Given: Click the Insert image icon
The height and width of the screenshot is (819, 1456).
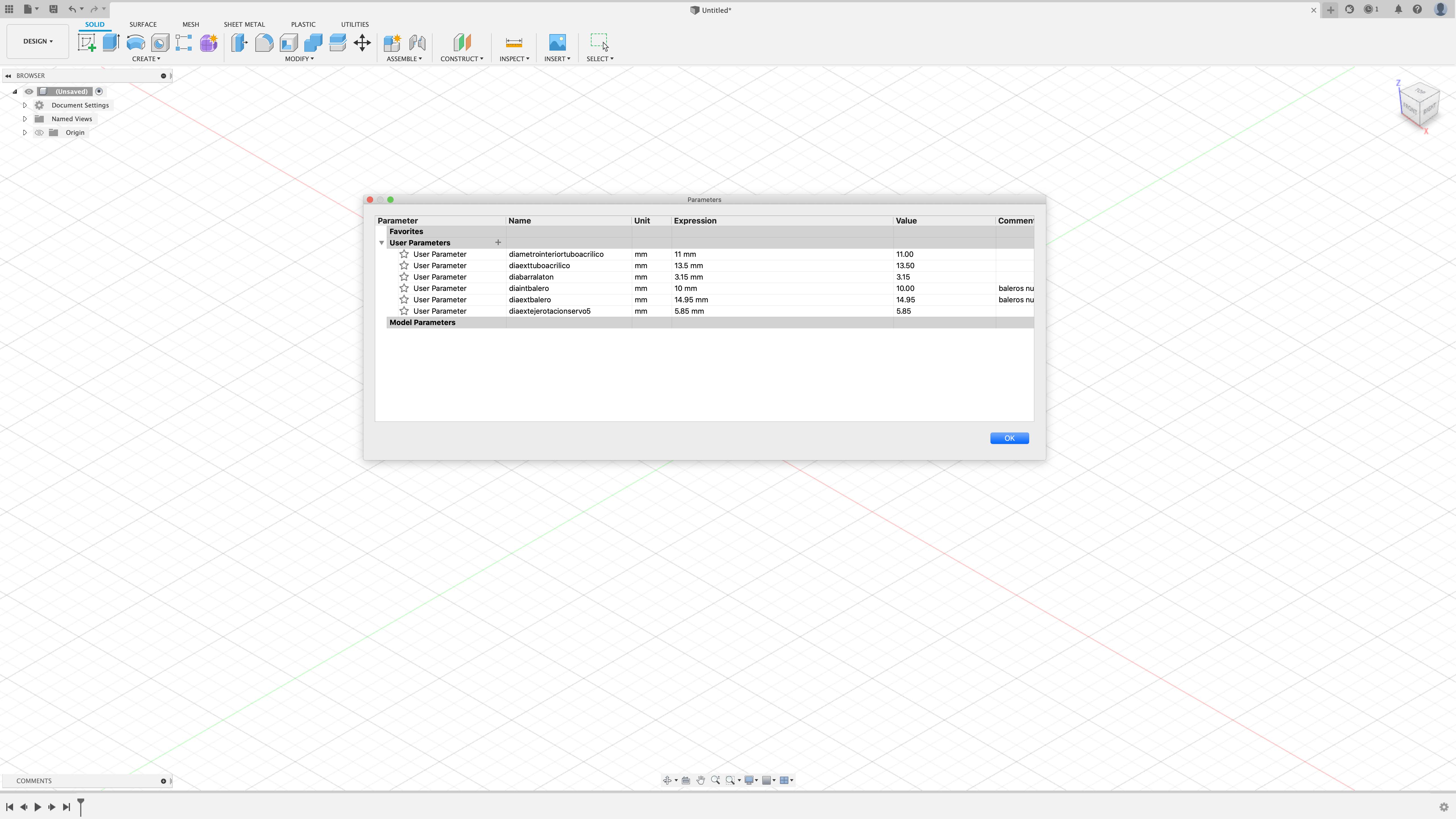Looking at the screenshot, I should (557, 43).
